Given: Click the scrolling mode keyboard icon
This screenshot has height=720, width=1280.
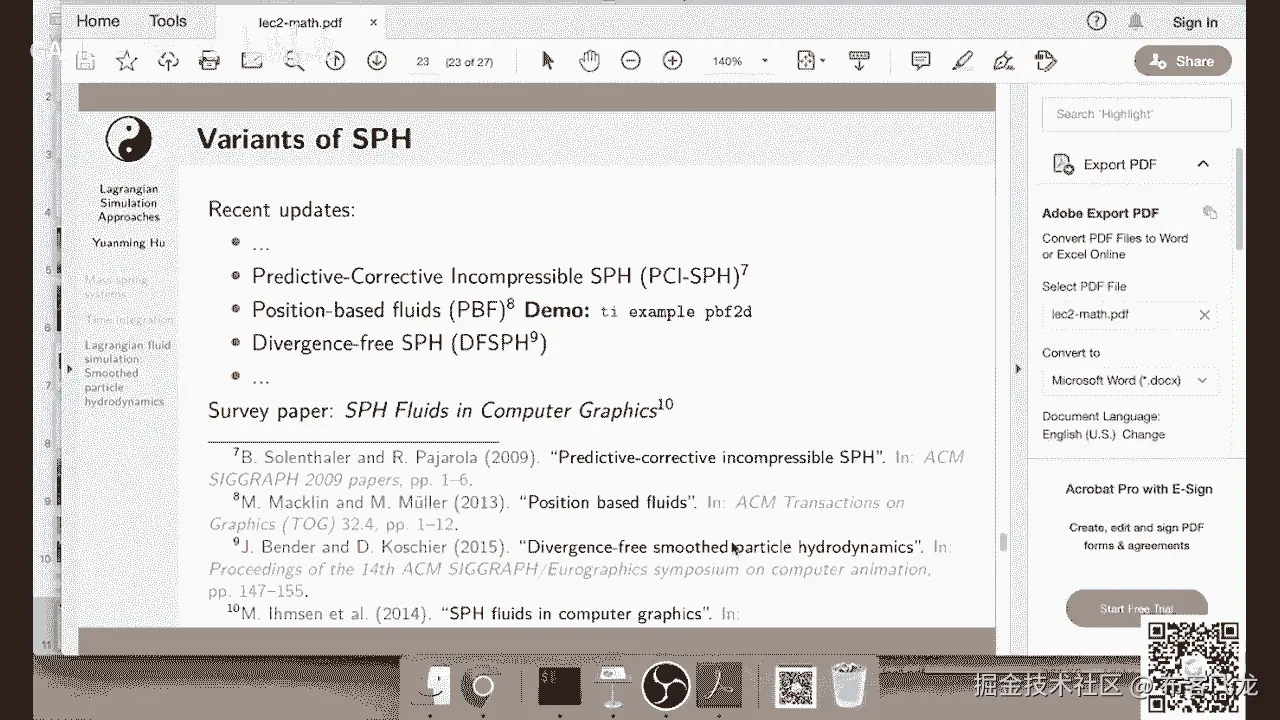Looking at the screenshot, I should coord(859,61).
